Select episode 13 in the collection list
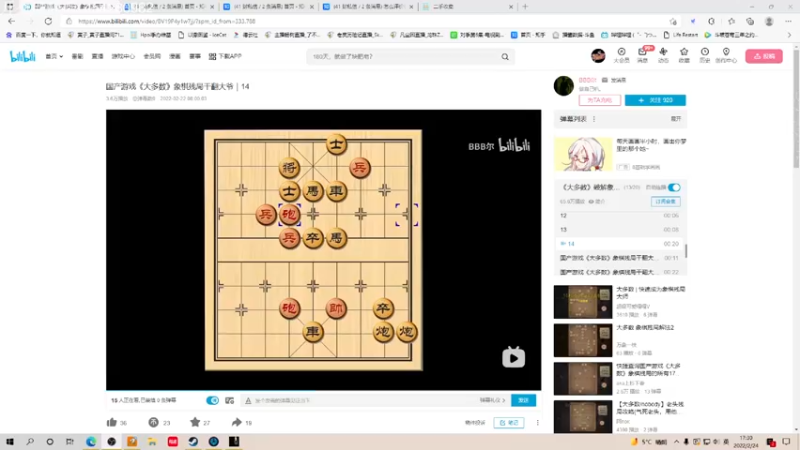Image resolution: width=800 pixels, height=450 pixels. pyautogui.click(x=619, y=230)
